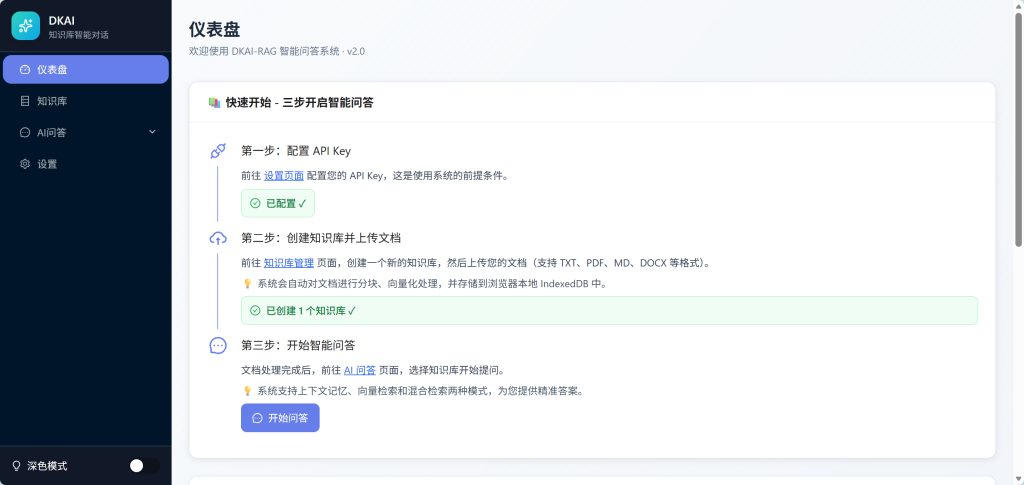Image resolution: width=1024 pixels, height=485 pixels.
Task: Click the DKAI sparkle logo icon
Action: pos(25,26)
